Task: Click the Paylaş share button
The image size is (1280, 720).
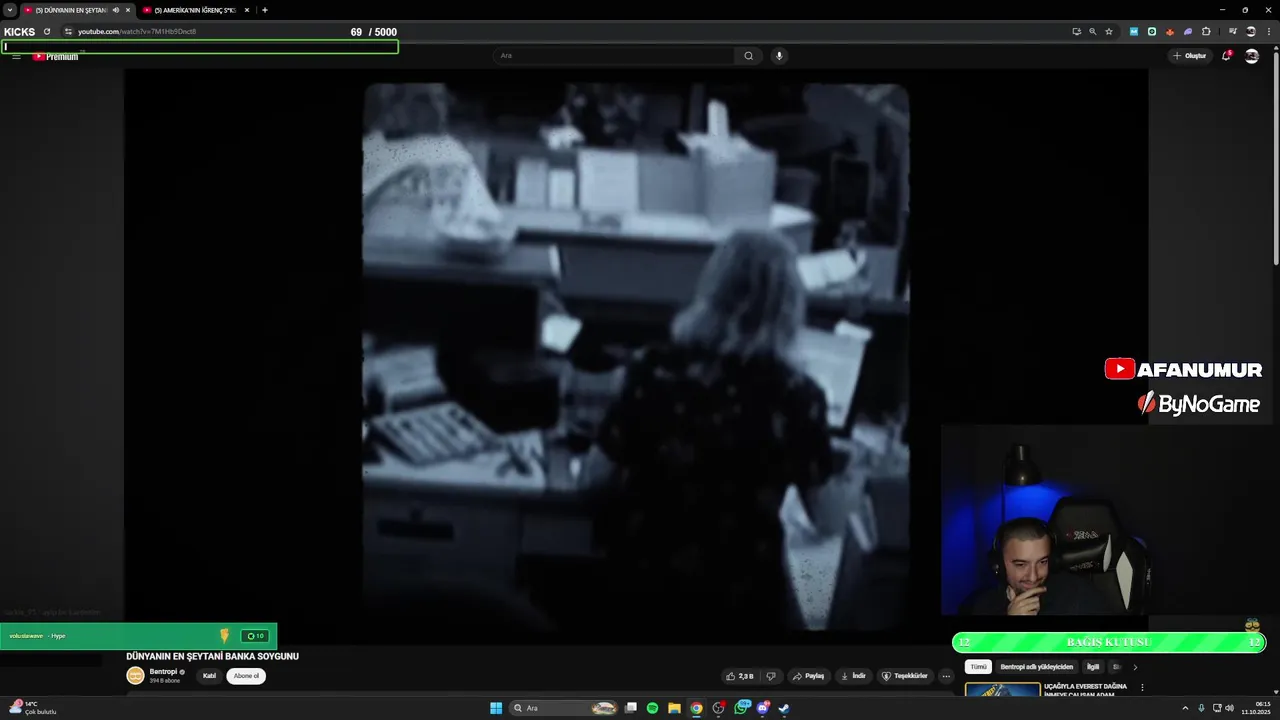Action: [809, 676]
